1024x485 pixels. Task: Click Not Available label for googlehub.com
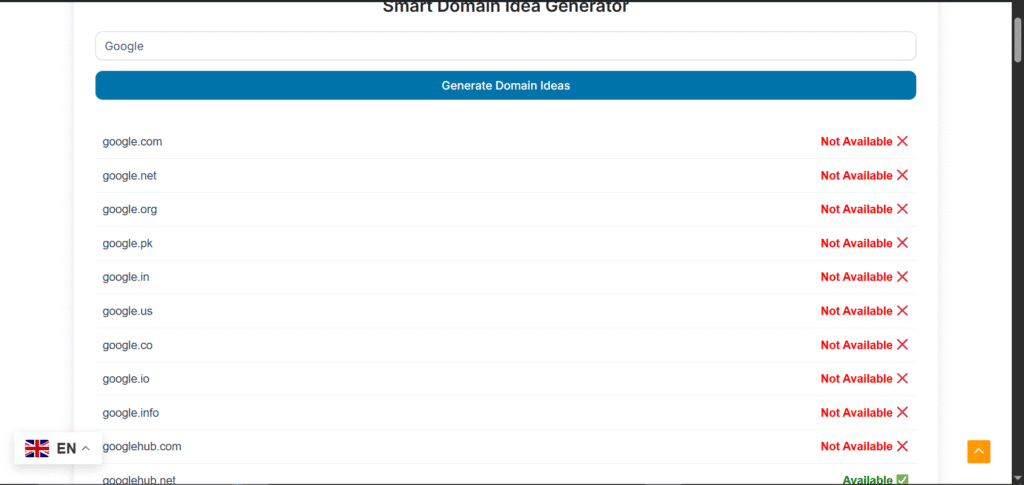[x=856, y=447]
